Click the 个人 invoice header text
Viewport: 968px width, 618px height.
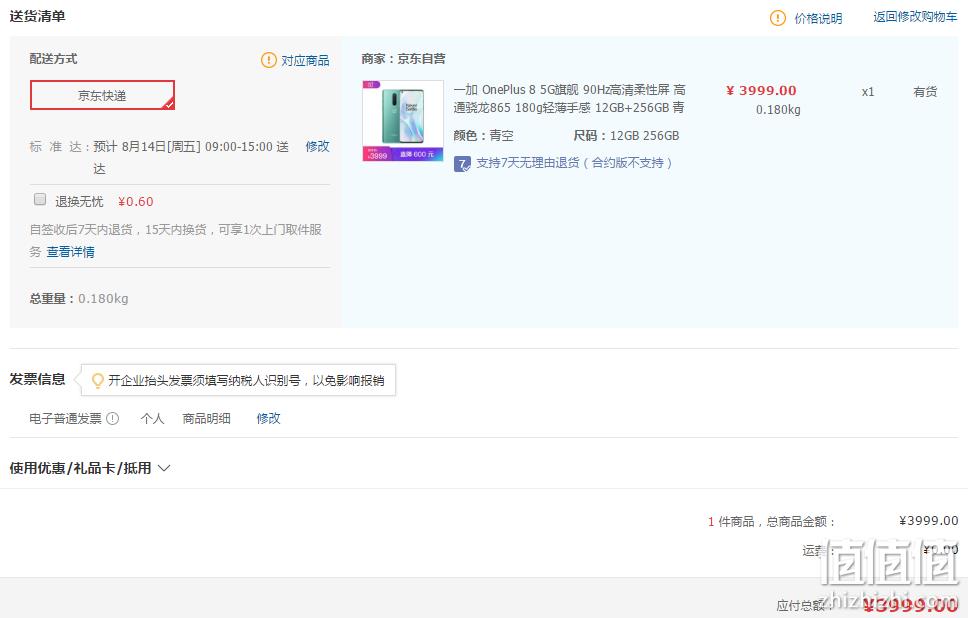(x=152, y=419)
